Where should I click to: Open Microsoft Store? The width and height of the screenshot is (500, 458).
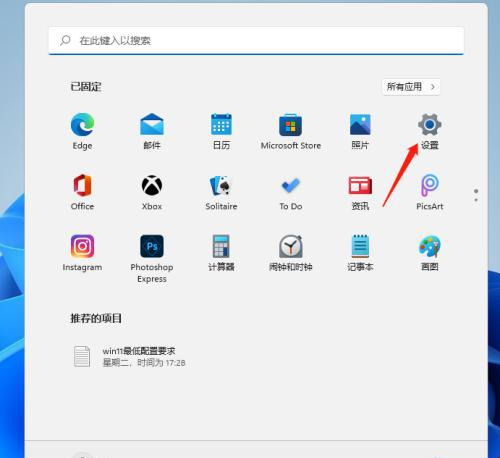tap(291, 131)
